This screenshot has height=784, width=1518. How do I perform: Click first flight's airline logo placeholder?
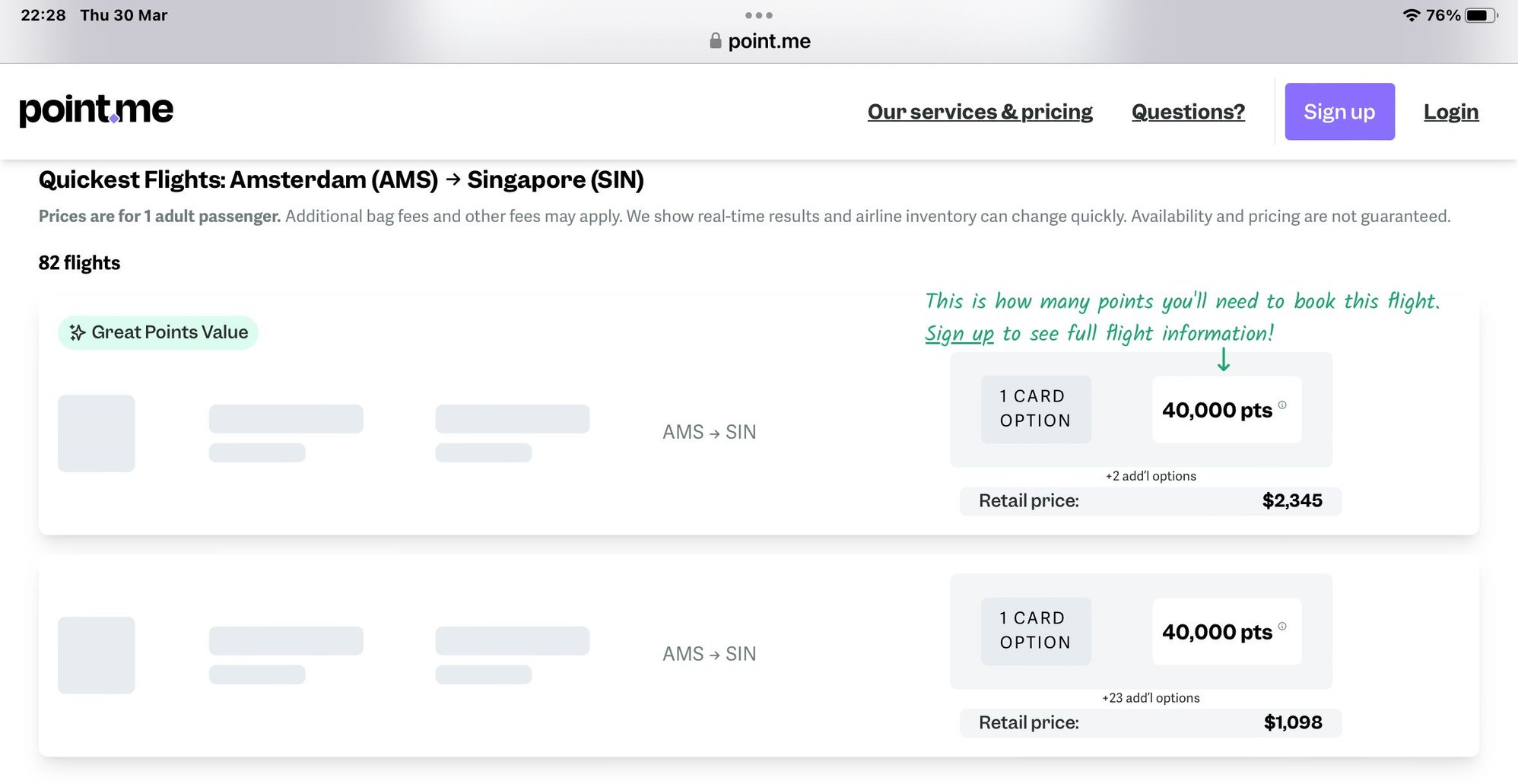pos(97,433)
